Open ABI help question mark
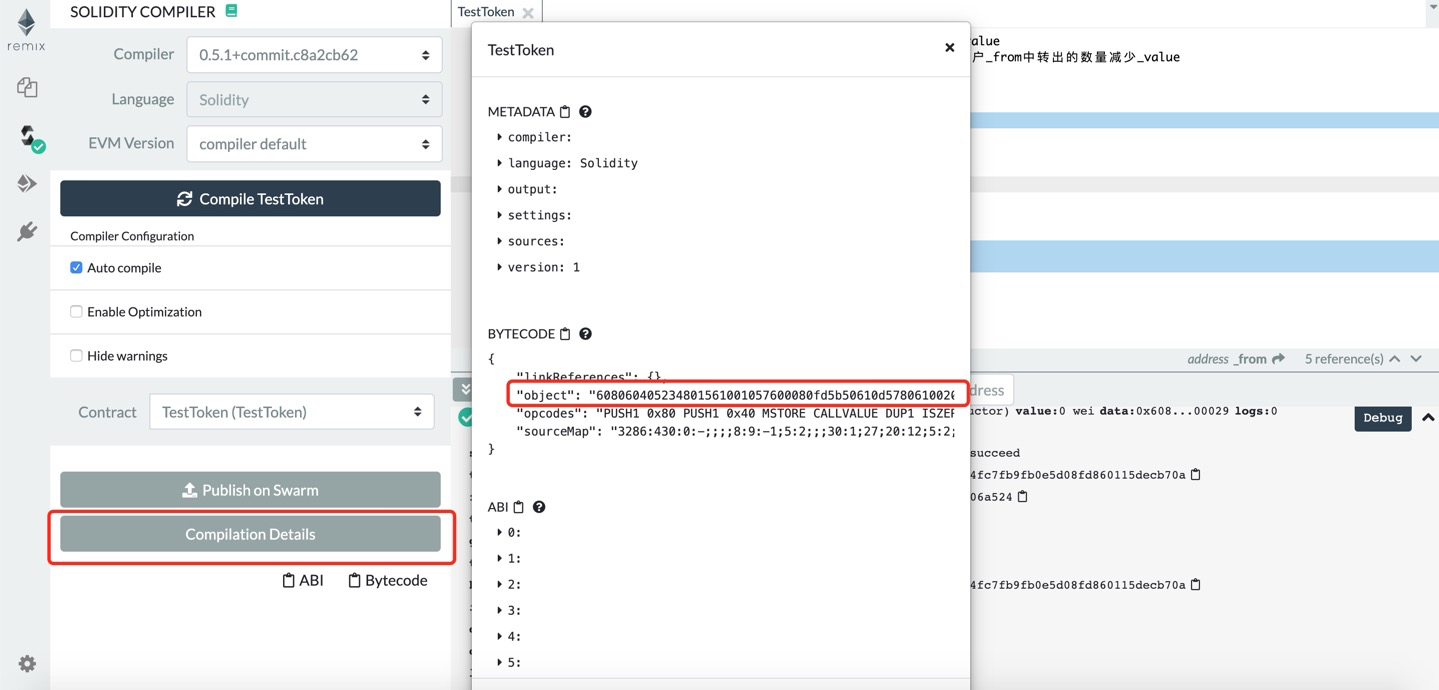Screen dimensions: 1439x690 coord(539,507)
